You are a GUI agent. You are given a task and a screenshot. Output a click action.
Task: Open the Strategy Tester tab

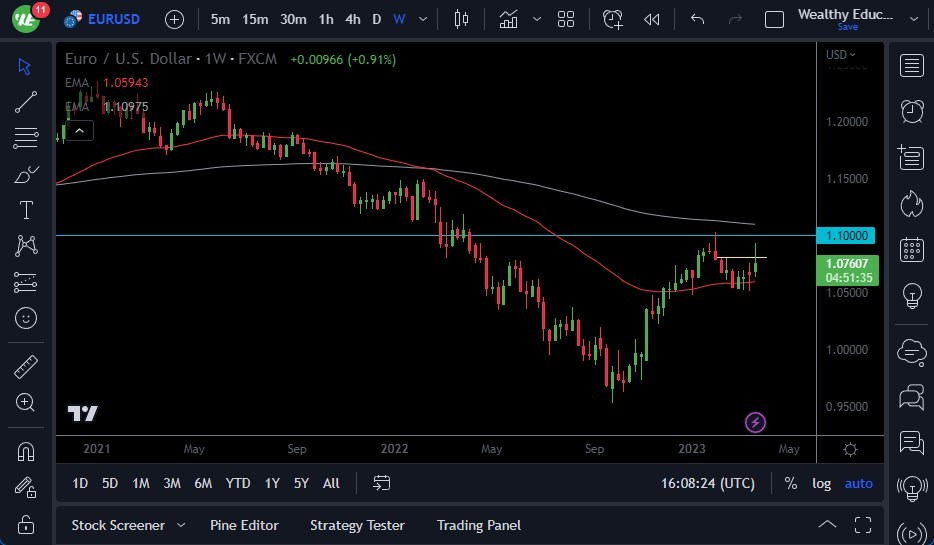click(x=357, y=525)
